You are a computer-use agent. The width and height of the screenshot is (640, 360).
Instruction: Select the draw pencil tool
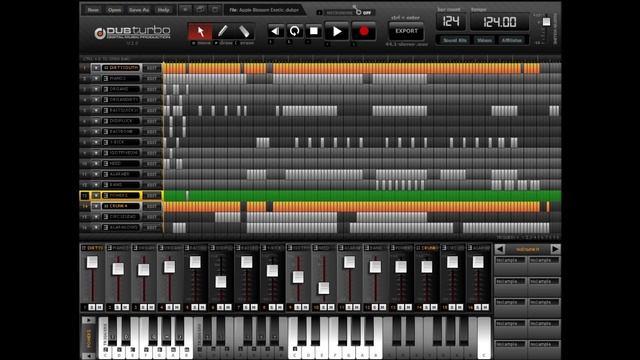[222, 31]
